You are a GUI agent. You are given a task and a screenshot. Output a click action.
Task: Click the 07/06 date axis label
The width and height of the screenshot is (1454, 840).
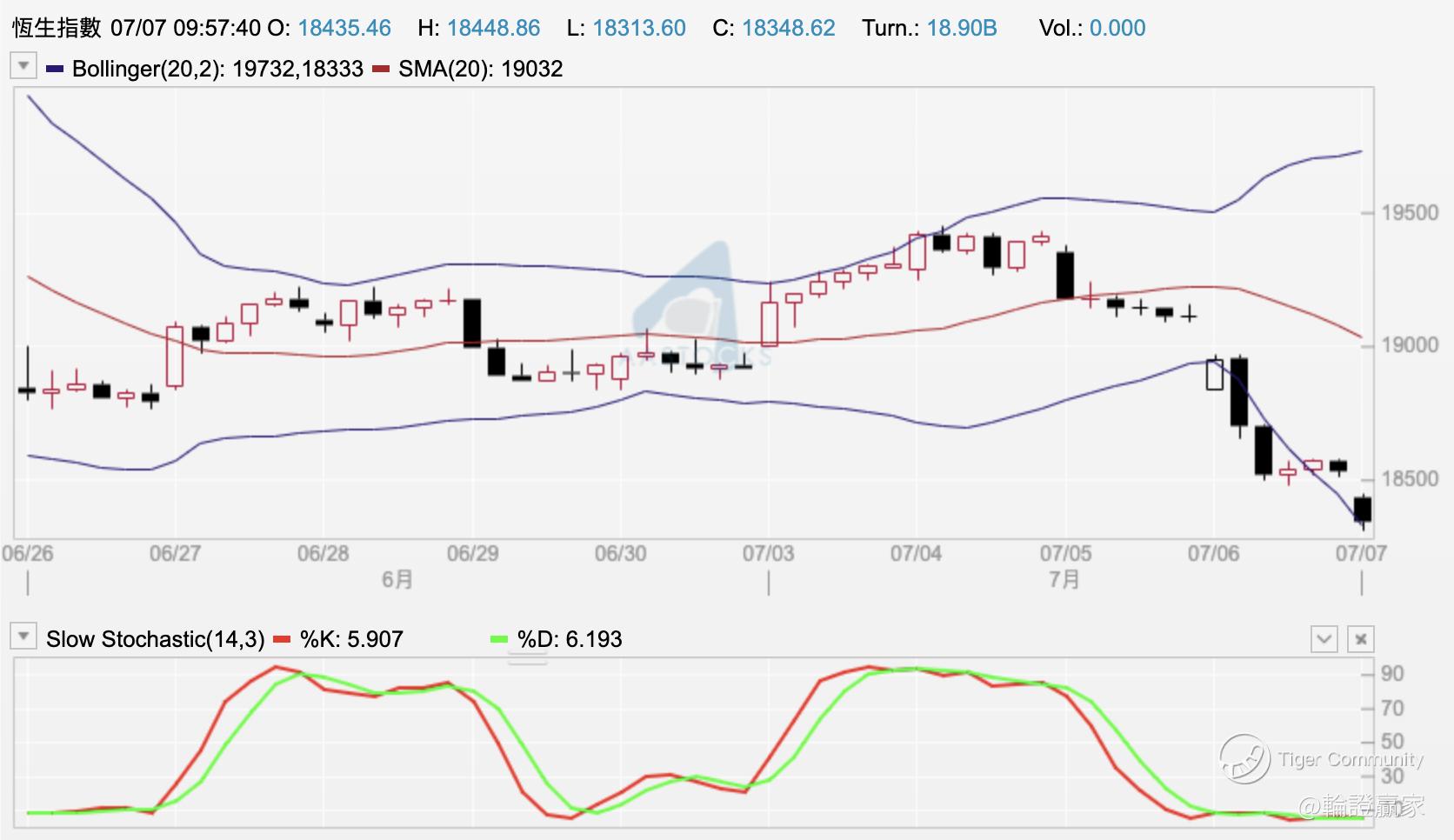[x=1213, y=553]
